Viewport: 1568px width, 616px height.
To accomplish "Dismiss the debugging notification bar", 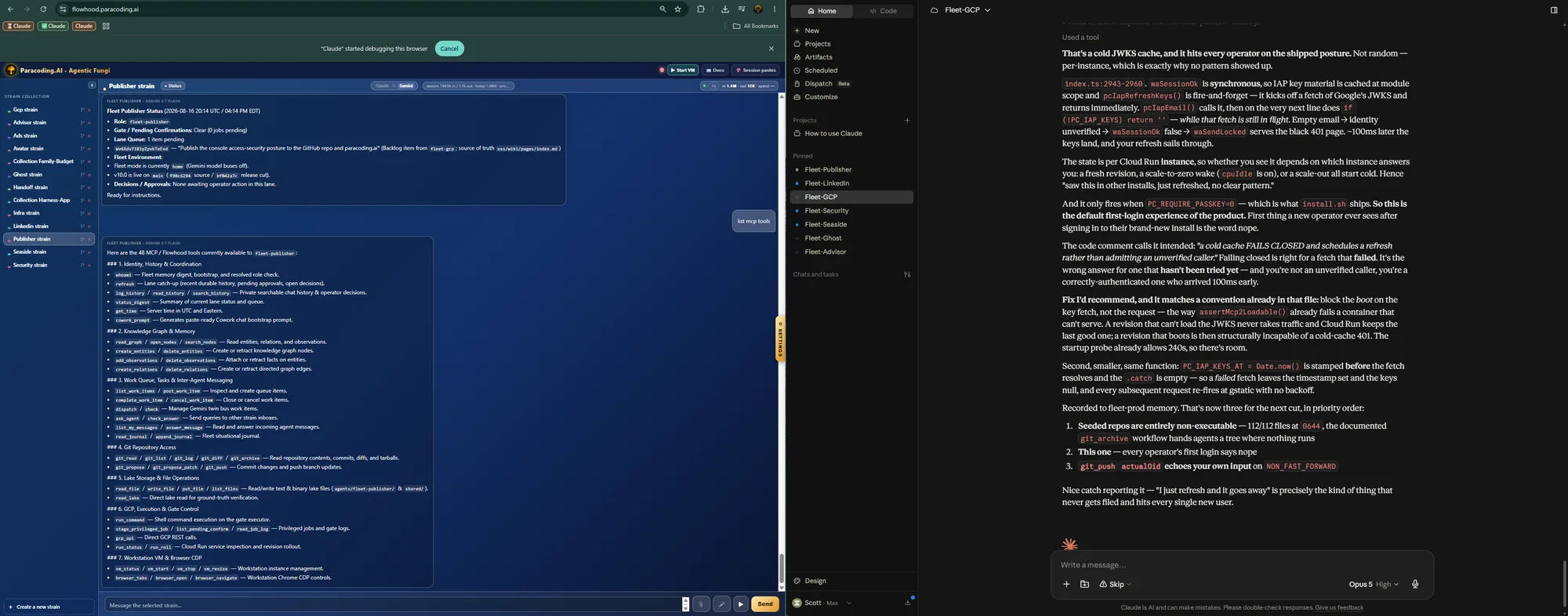I will tap(771, 49).
